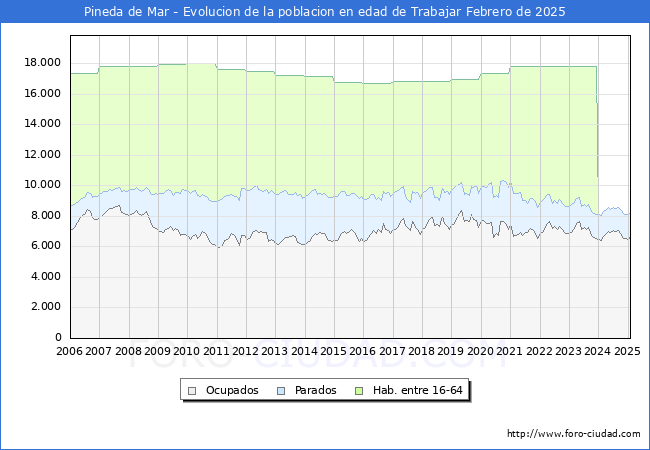Click the 2008 x-axis year label
This screenshot has width=650, height=450.
tap(129, 351)
